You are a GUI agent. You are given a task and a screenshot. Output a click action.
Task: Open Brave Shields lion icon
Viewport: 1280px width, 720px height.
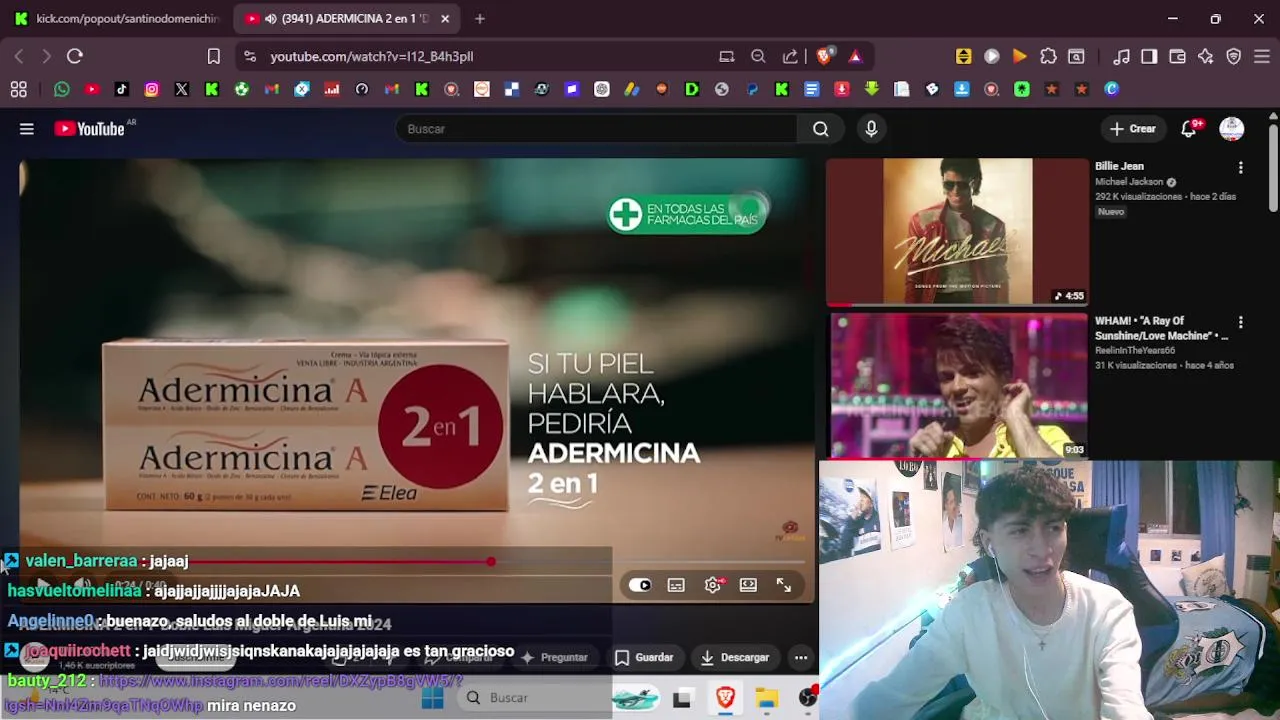click(824, 57)
